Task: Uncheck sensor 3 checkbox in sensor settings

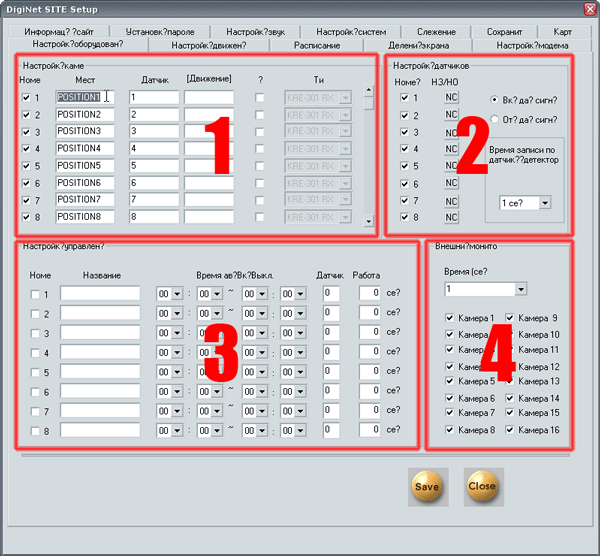Action: pos(404,132)
